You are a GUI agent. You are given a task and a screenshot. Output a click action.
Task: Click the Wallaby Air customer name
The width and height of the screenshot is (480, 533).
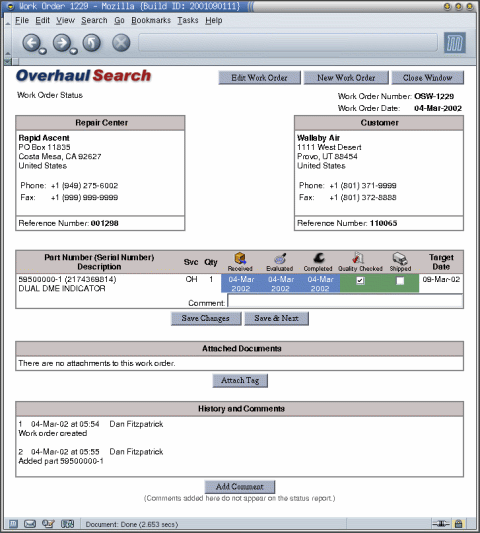pos(318,138)
